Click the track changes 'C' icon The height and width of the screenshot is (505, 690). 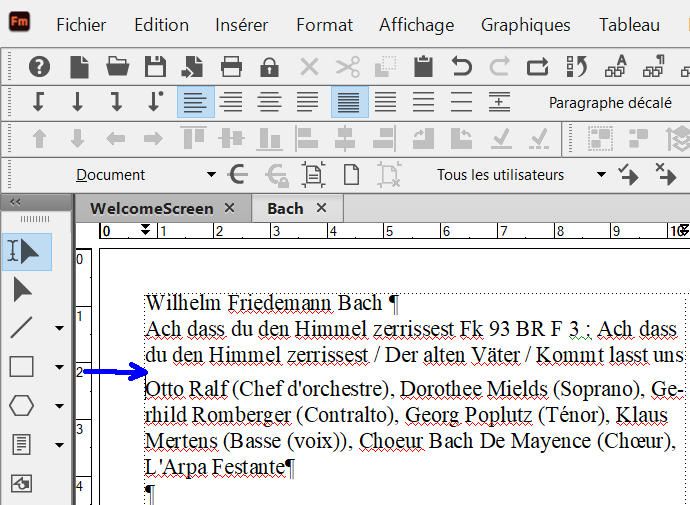coord(238,174)
